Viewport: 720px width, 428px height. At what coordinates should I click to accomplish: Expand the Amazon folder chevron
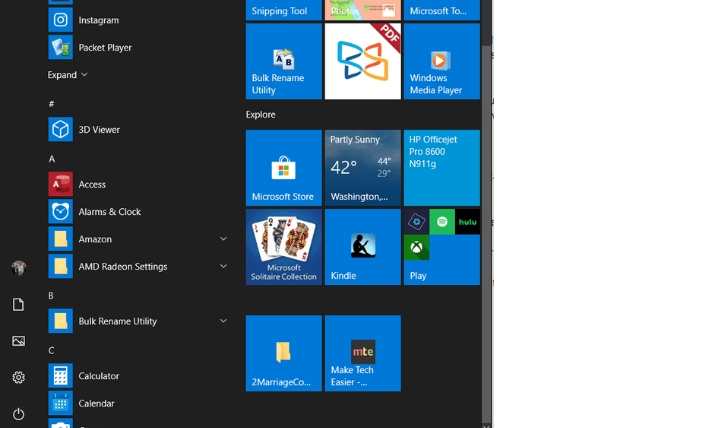click(223, 239)
